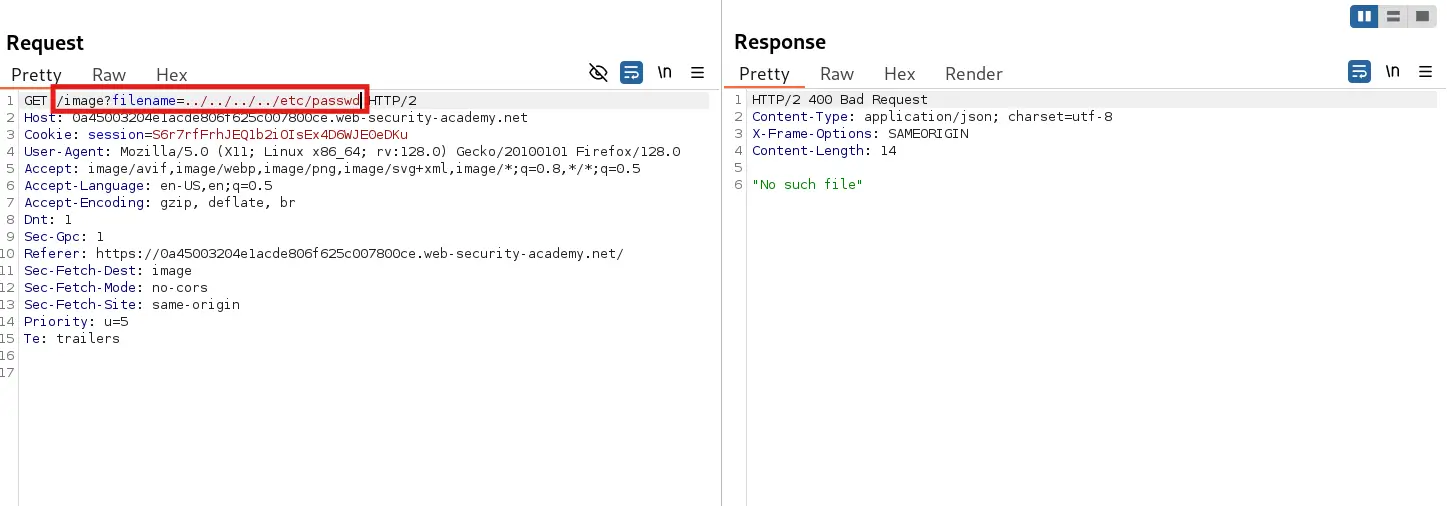This screenshot has width=1447, height=506.
Task: Click Content-Length: 14 line
Action: pyautogui.click(x=824, y=151)
